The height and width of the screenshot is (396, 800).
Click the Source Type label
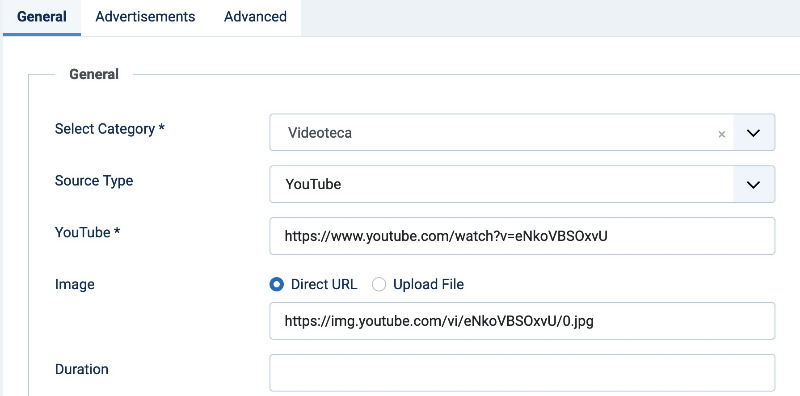click(94, 181)
